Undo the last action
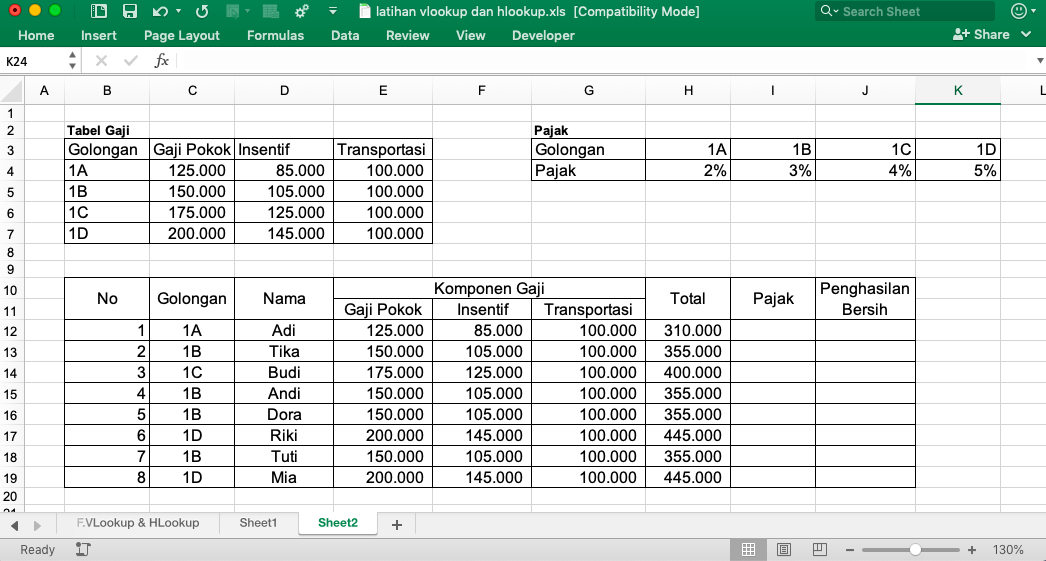1046x561 pixels. [x=160, y=11]
